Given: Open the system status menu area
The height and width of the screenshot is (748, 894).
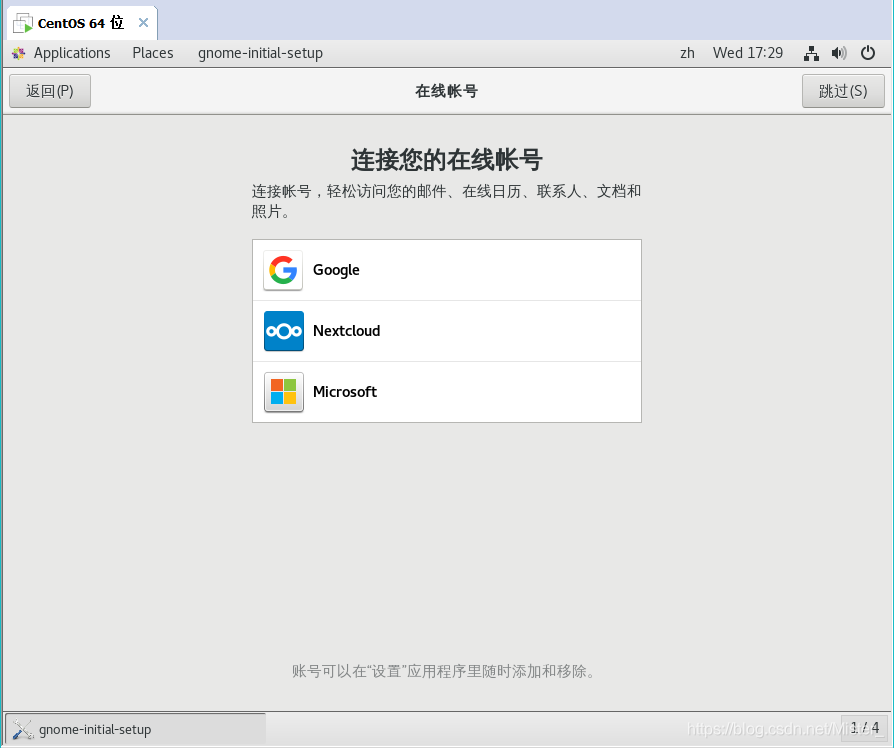Looking at the screenshot, I should [838, 53].
